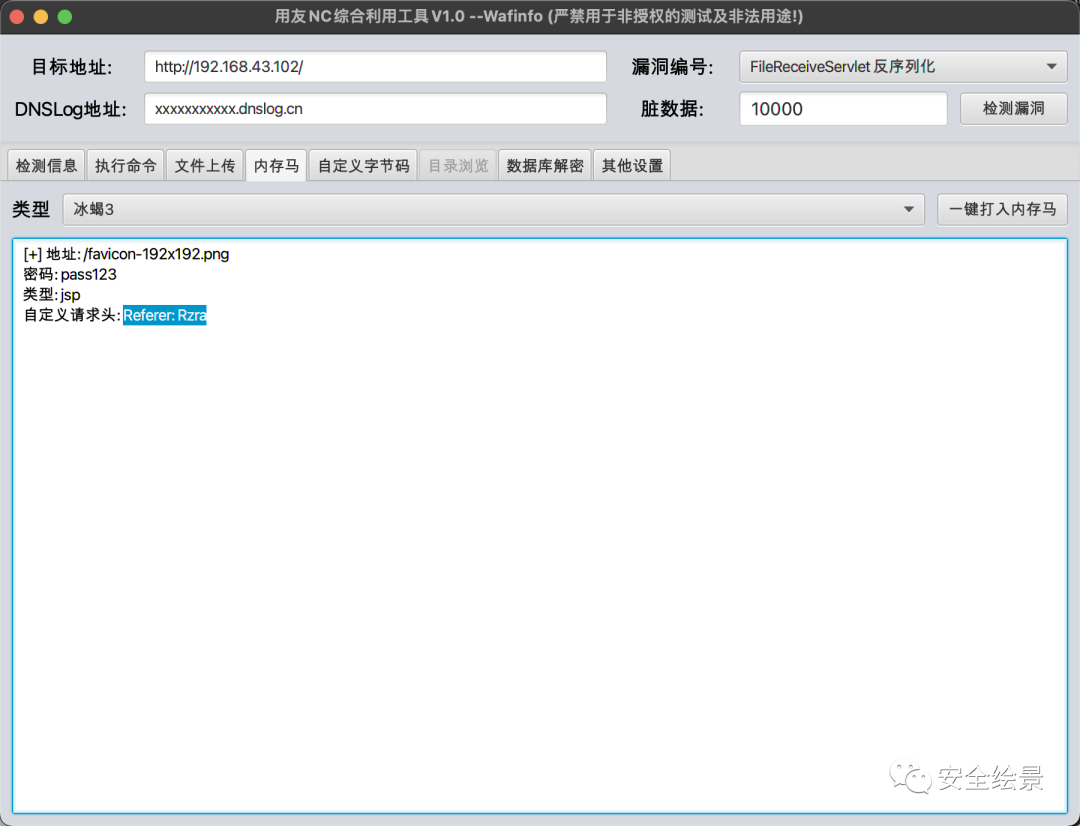1080x826 pixels.
Task: Click the red close window button
Action: click(x=17, y=17)
